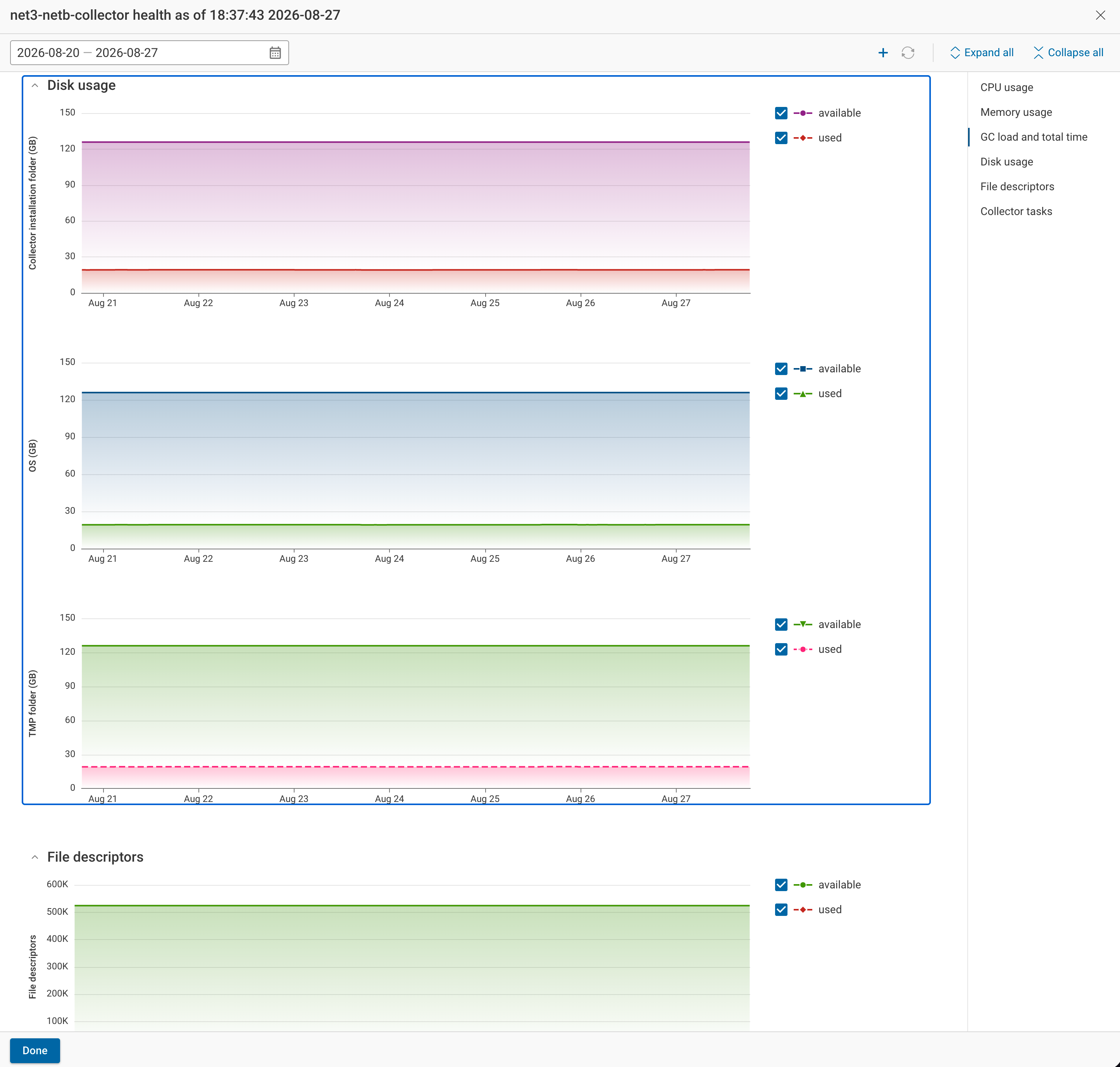
Task: Click red diamond used legend marker, installation folder
Action: tap(803, 138)
